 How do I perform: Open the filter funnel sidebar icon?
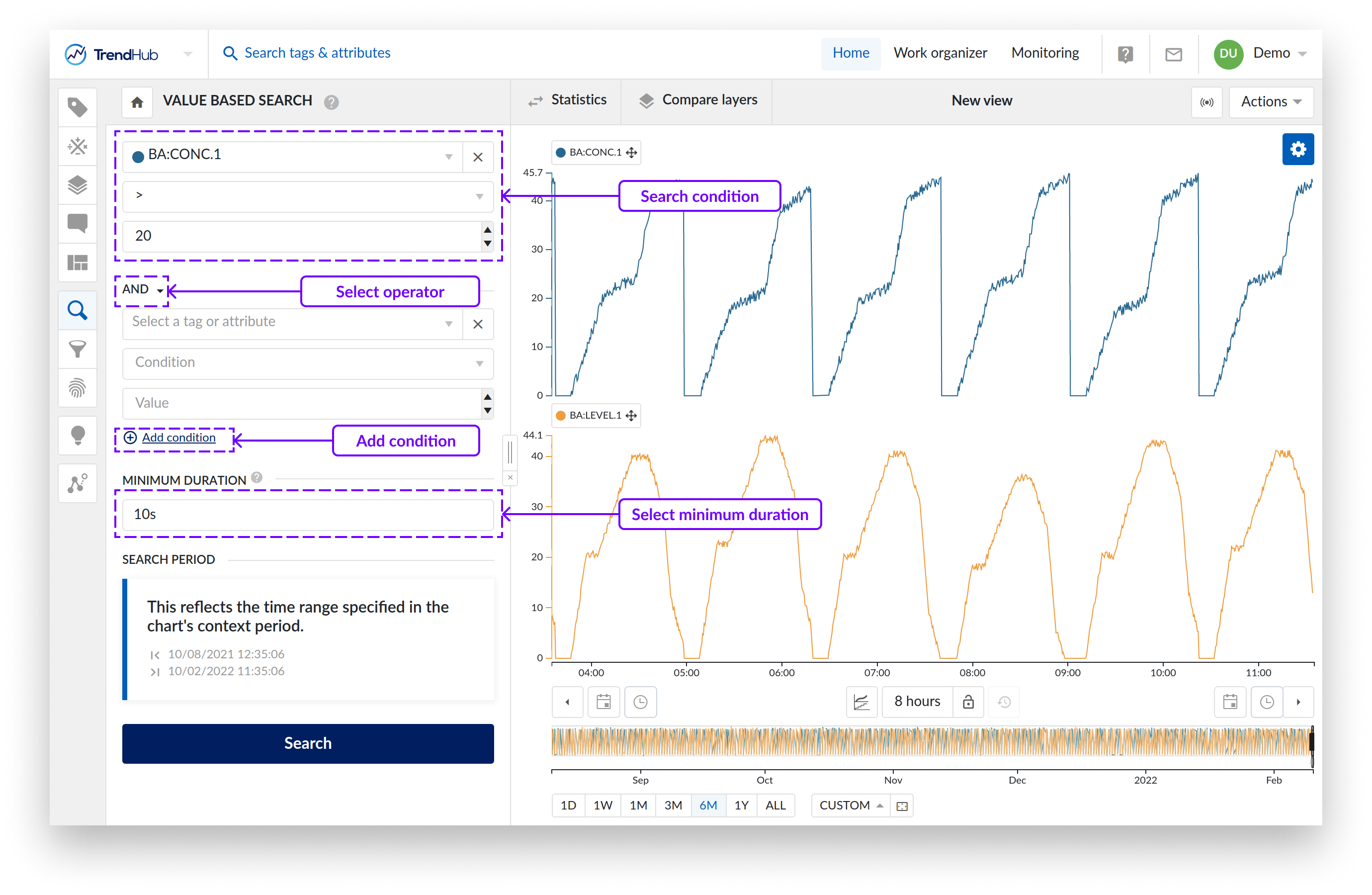[x=77, y=349]
